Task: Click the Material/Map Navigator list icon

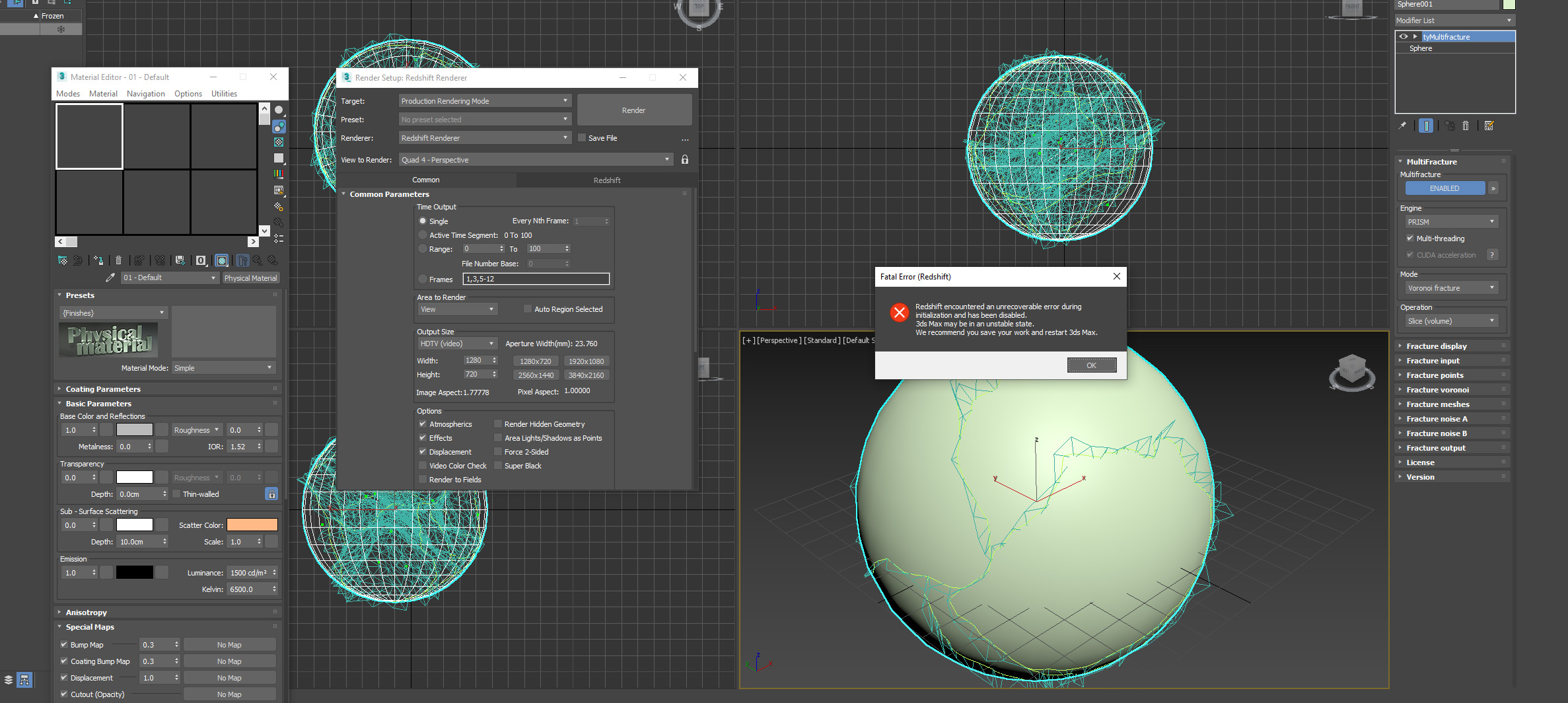Action: point(279,238)
